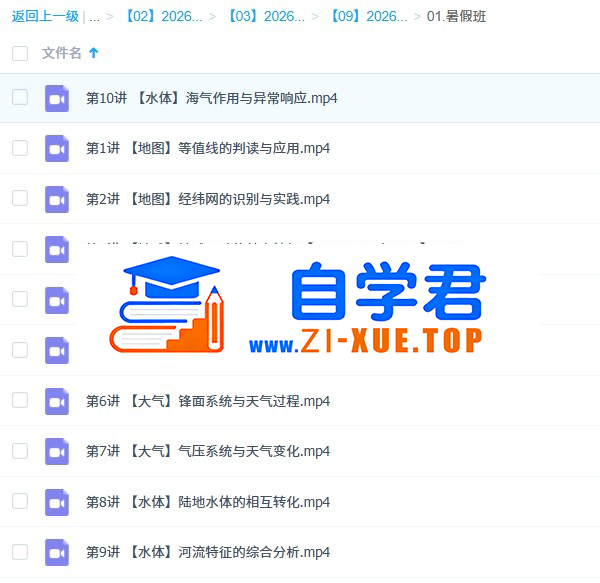Open video icon for 第1讲 等值线的判读与应用
The image size is (600, 583).
(x=57, y=148)
